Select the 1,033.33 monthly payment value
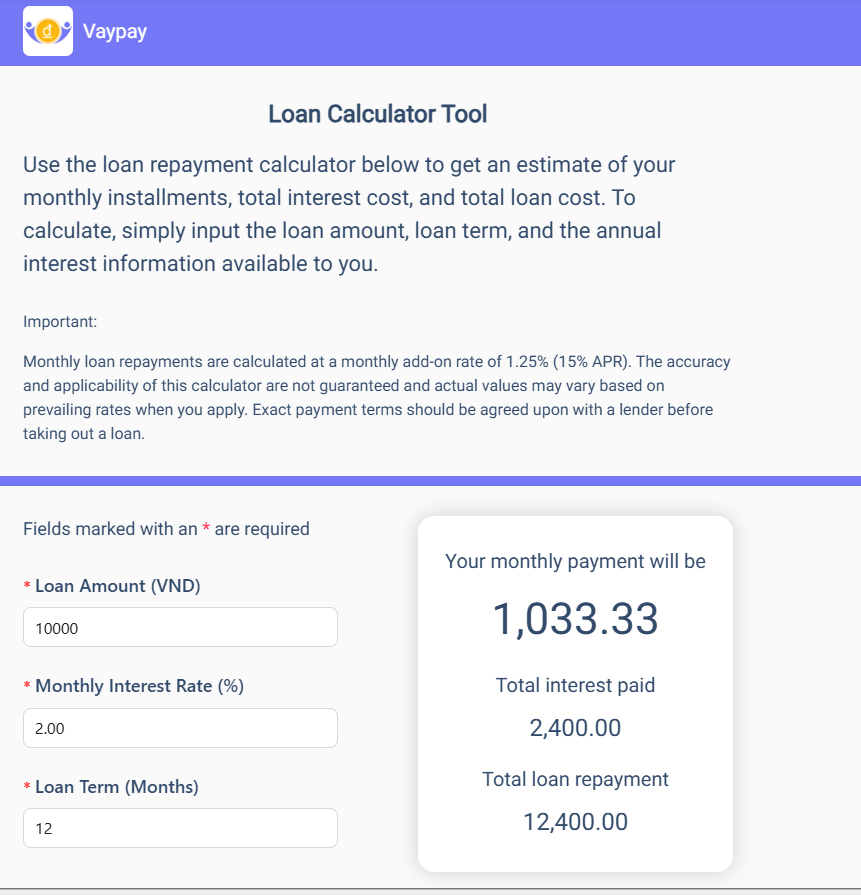861x895 pixels. click(575, 619)
